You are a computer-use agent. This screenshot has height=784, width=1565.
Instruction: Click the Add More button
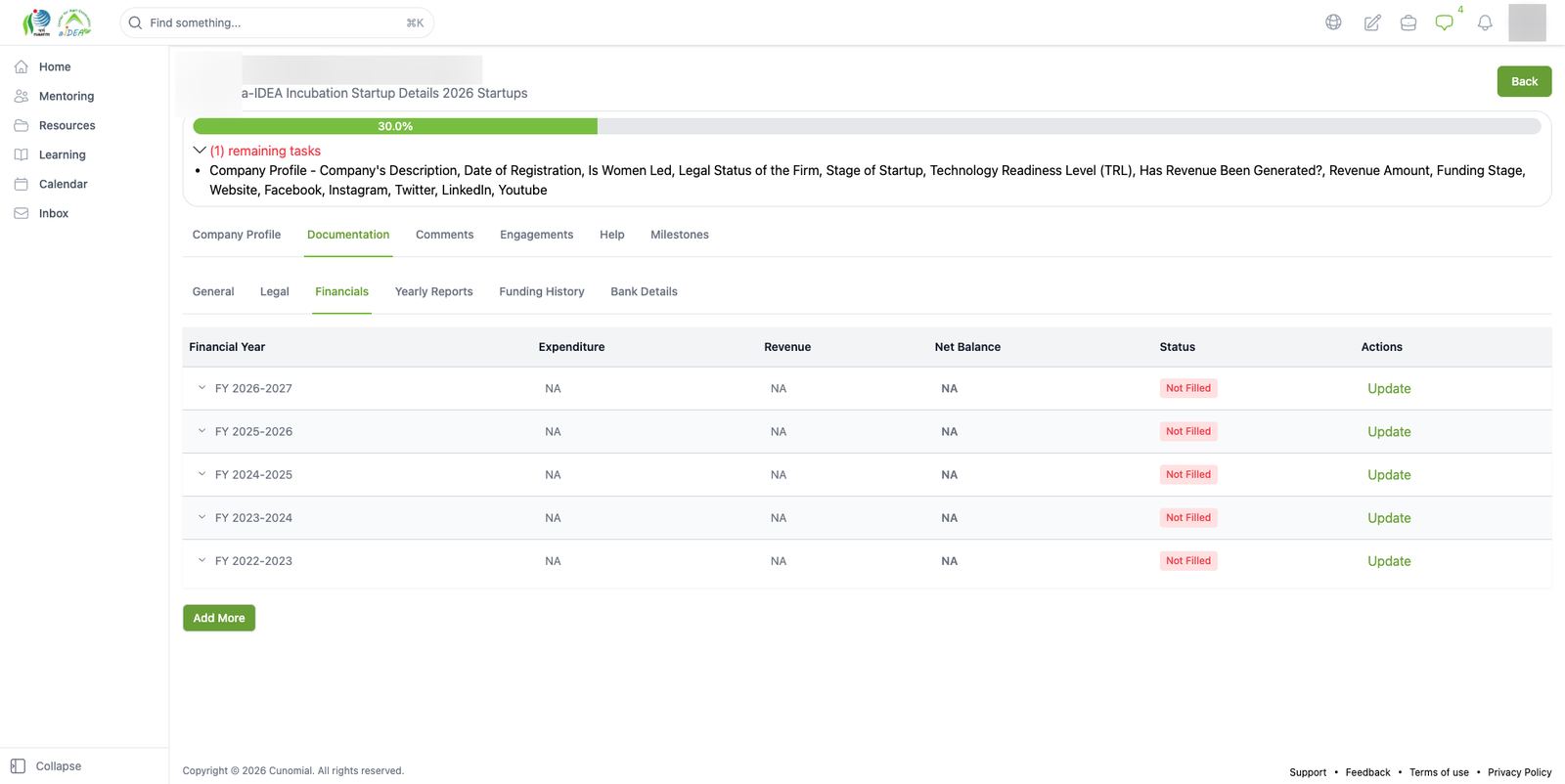click(219, 618)
